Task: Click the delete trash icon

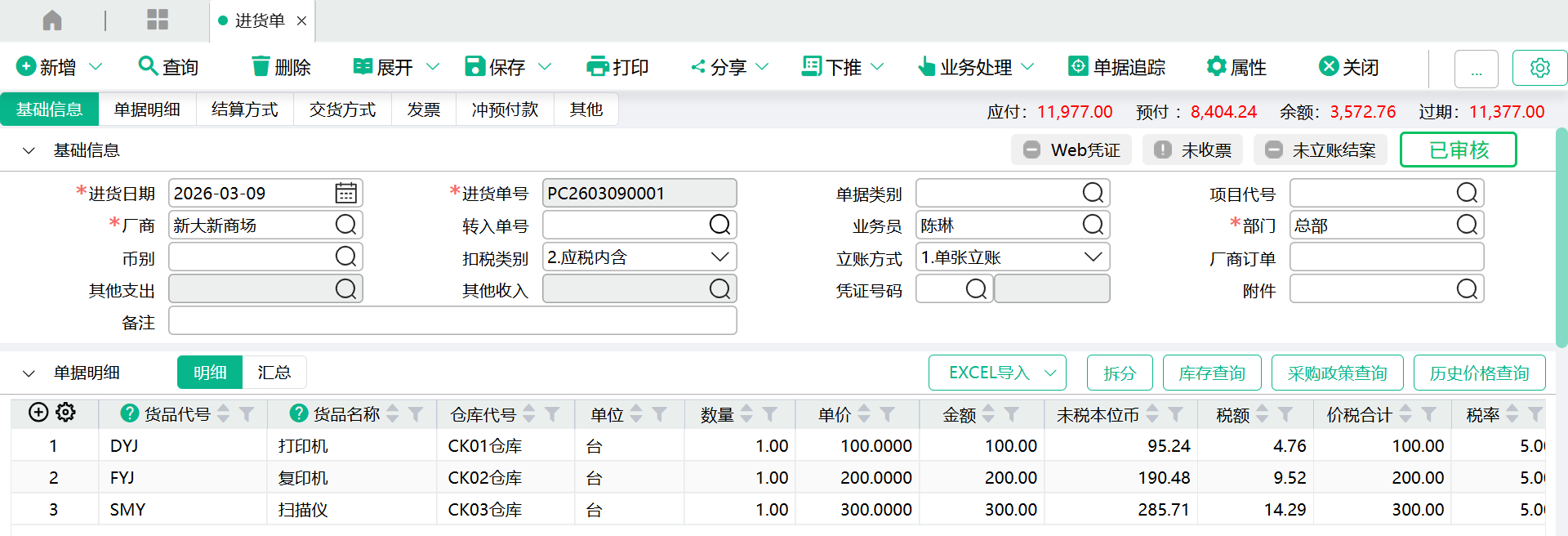Action: point(261,67)
